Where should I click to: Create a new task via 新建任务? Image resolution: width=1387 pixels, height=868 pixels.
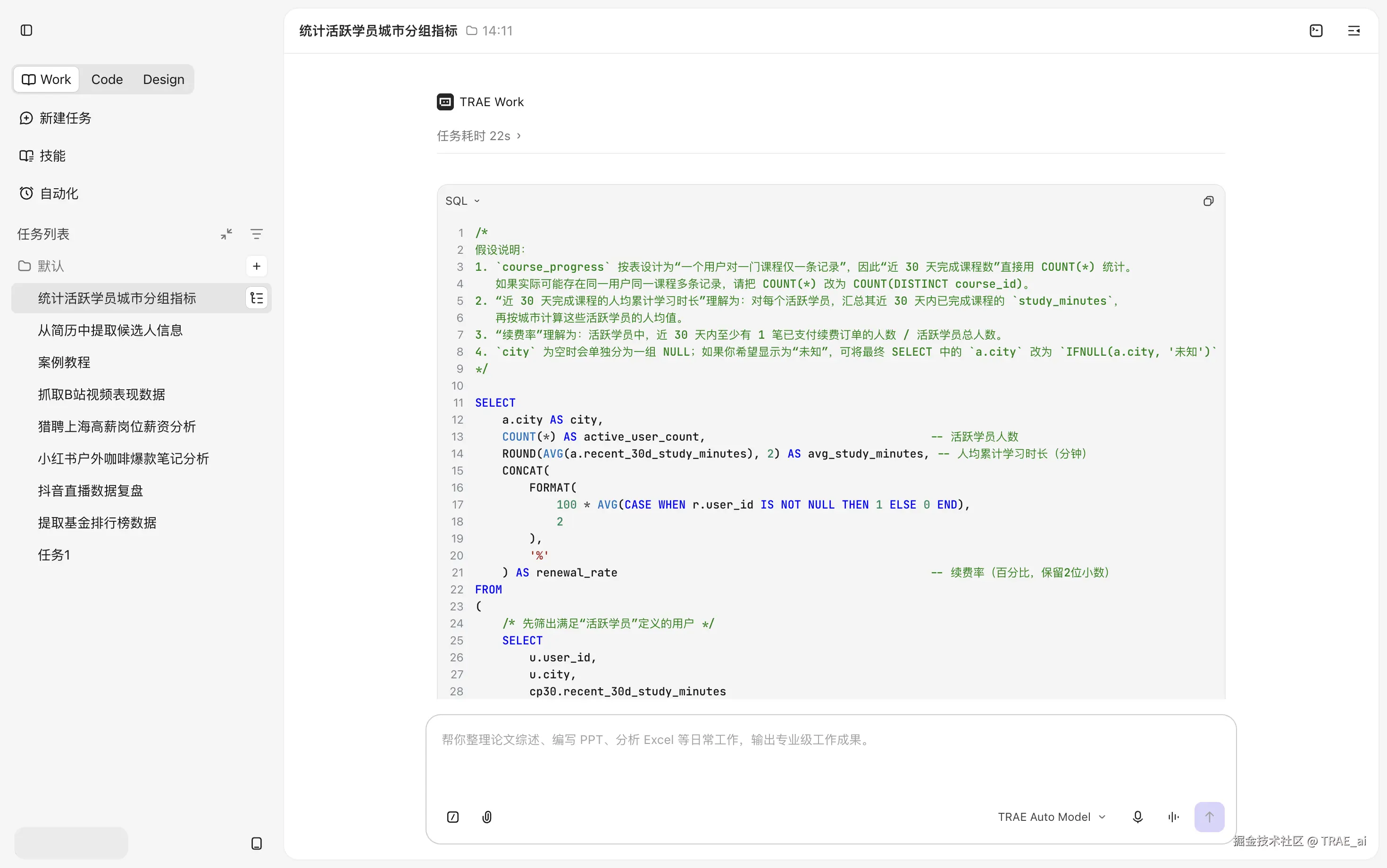click(x=56, y=117)
